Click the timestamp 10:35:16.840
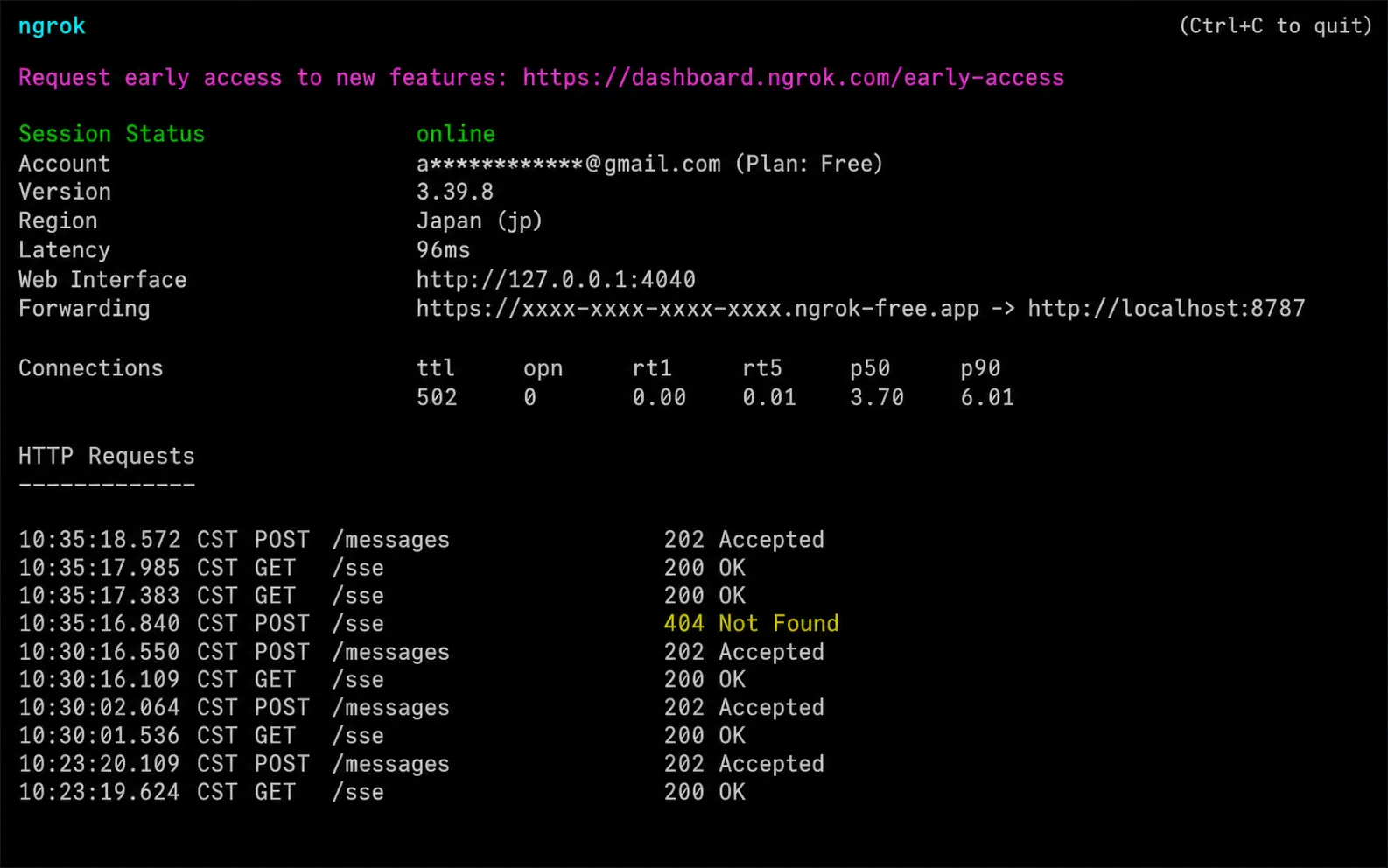 point(100,624)
